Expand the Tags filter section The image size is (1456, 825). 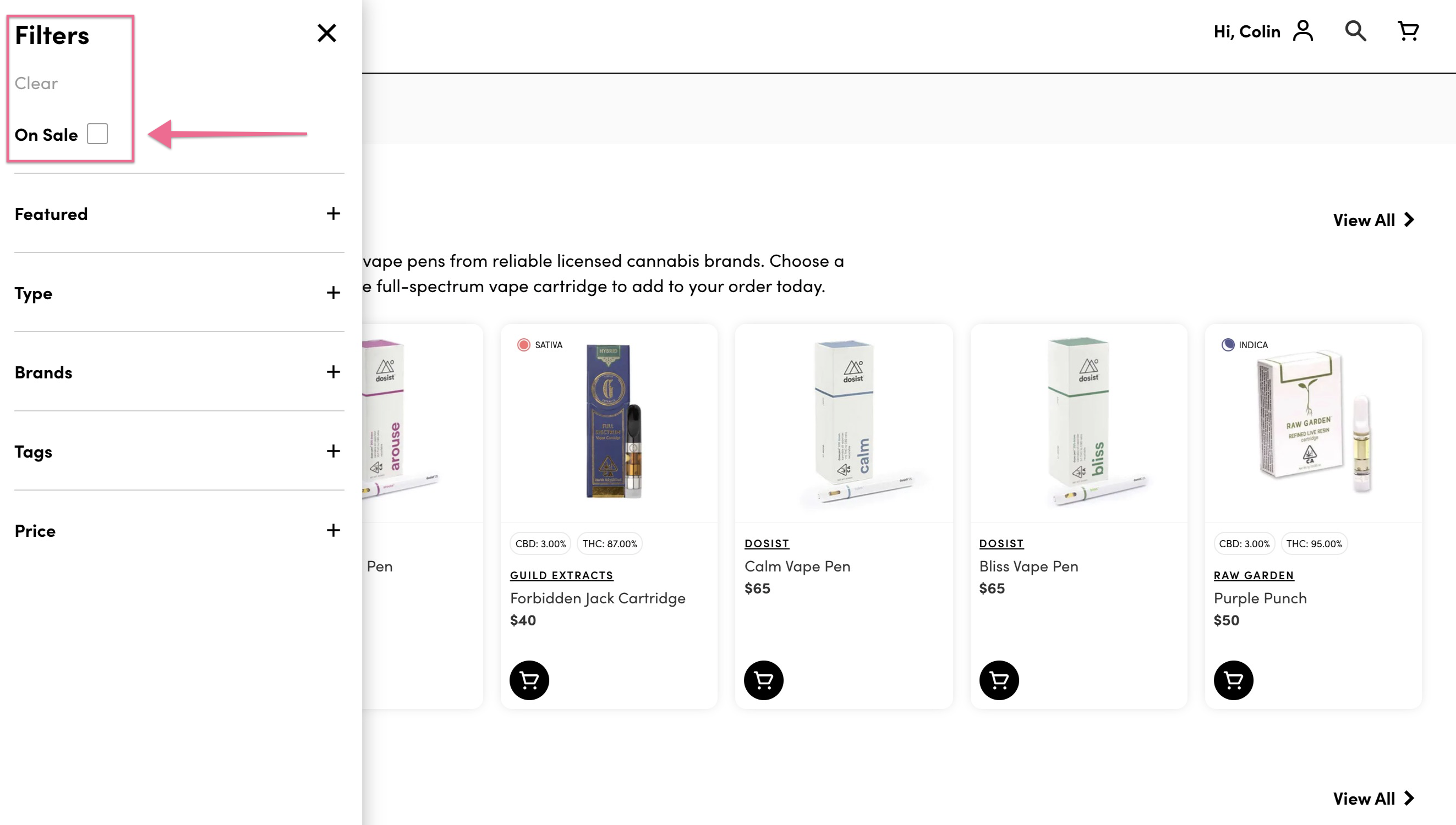[x=333, y=452]
